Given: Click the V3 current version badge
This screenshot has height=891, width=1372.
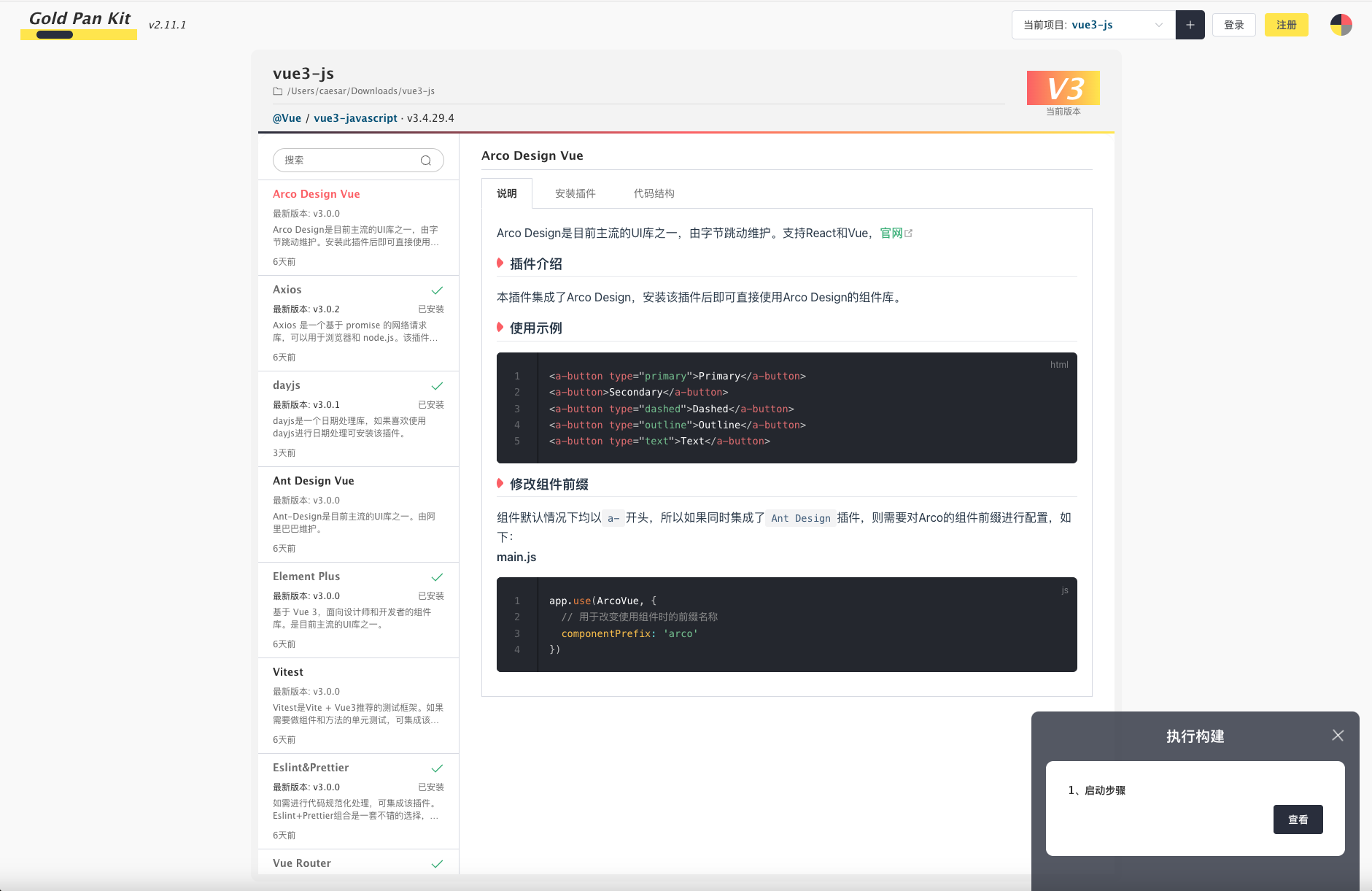Looking at the screenshot, I should pyautogui.click(x=1063, y=88).
